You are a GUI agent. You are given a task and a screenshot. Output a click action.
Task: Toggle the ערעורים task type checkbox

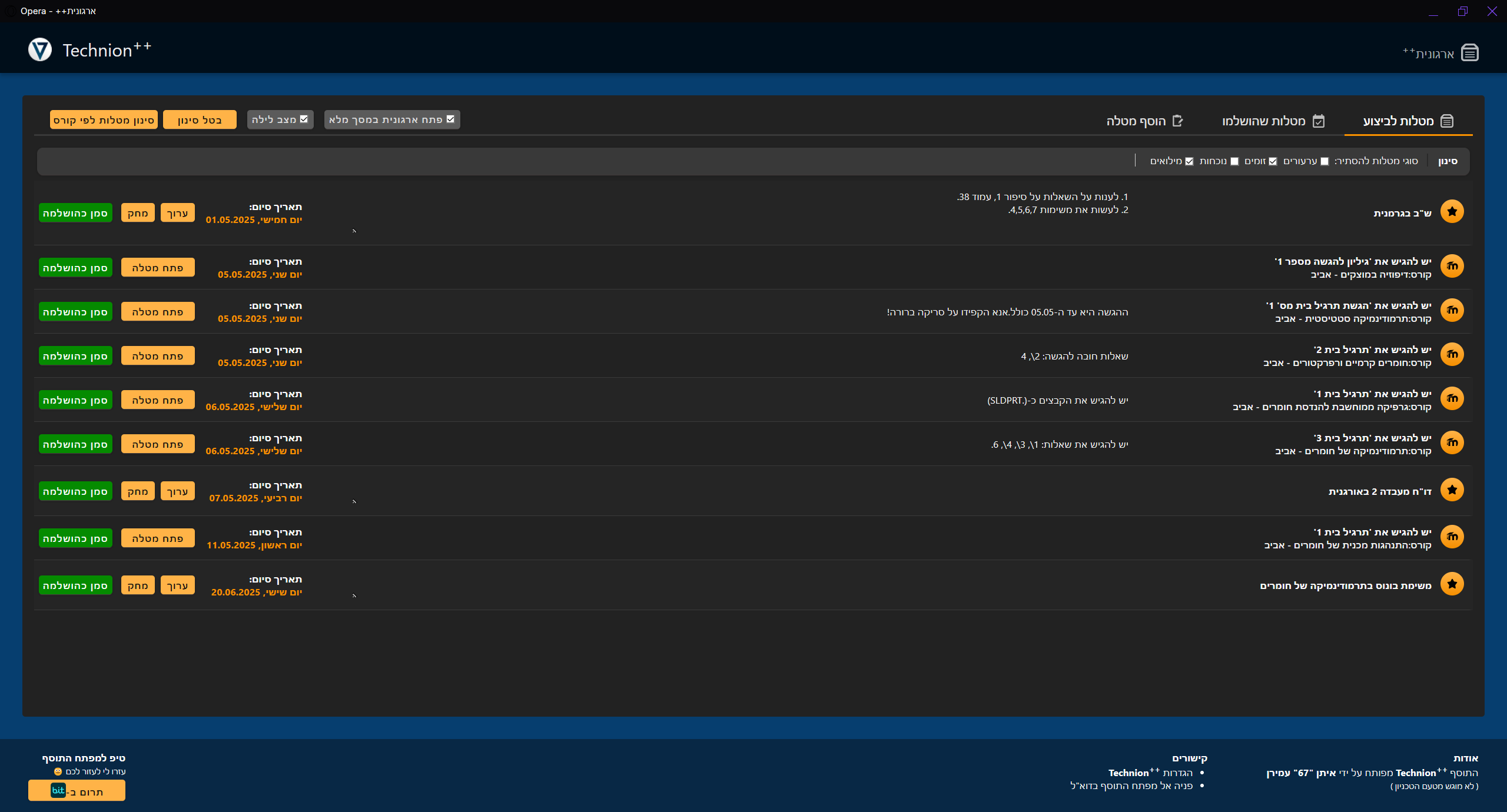[1325, 161]
